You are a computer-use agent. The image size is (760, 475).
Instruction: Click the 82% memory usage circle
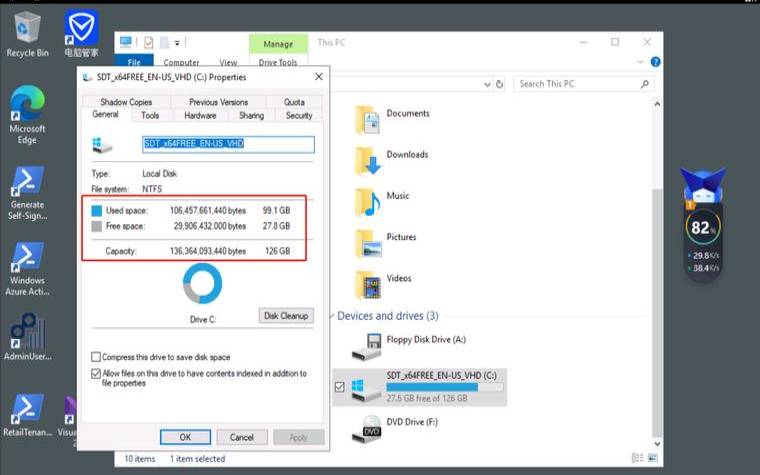click(x=703, y=227)
